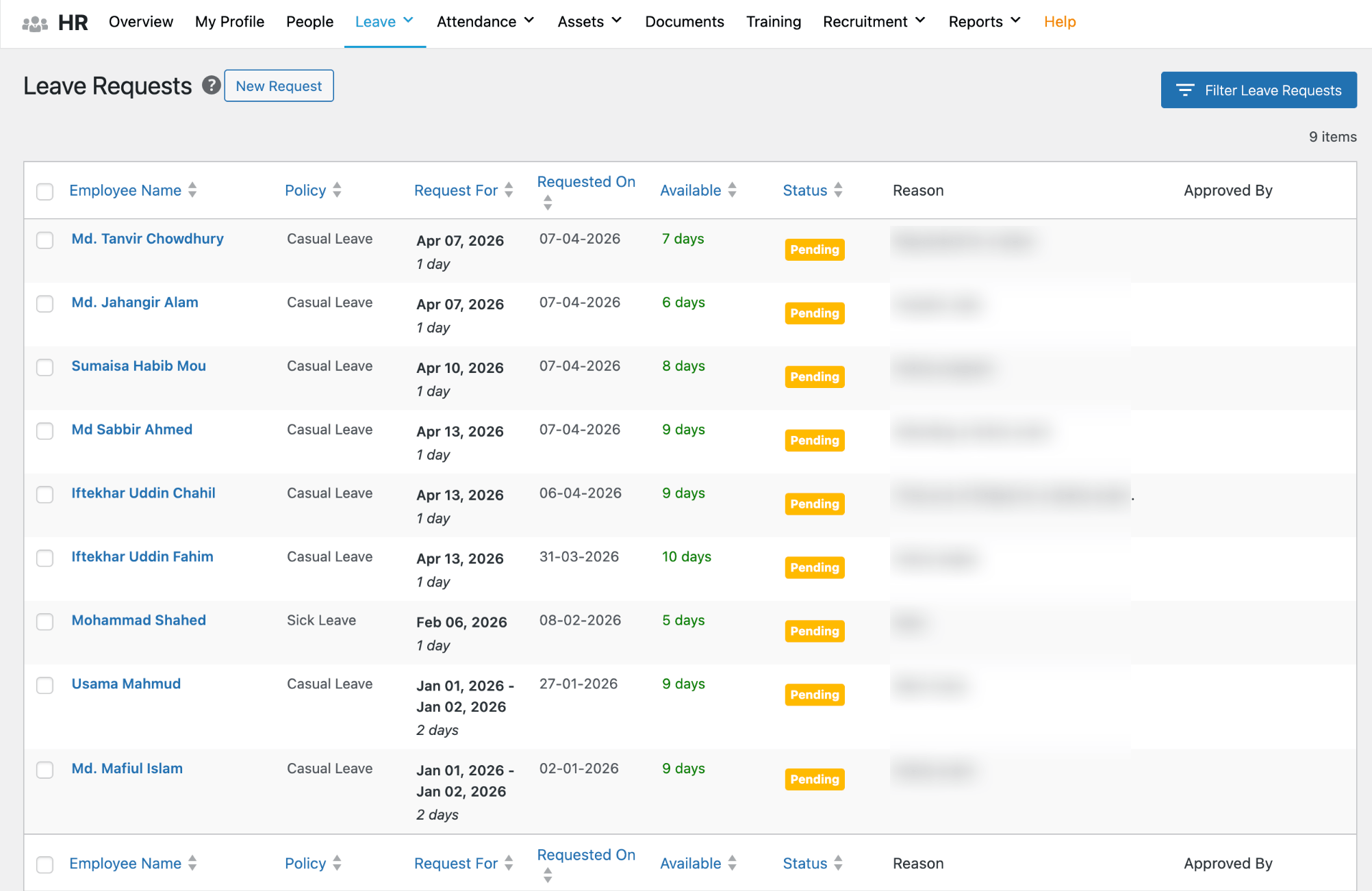Tick the checkbox for Mohammad Shahed
Image resolution: width=1372 pixels, height=891 pixels.
[x=45, y=621]
